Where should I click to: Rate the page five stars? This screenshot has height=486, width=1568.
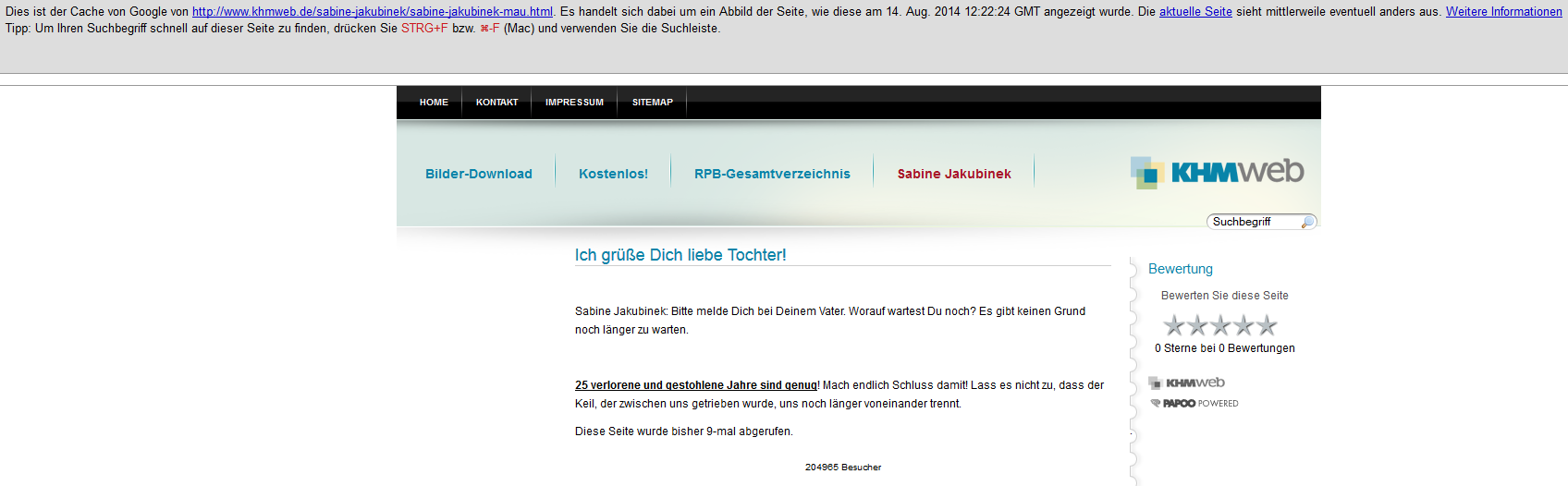(x=1267, y=325)
